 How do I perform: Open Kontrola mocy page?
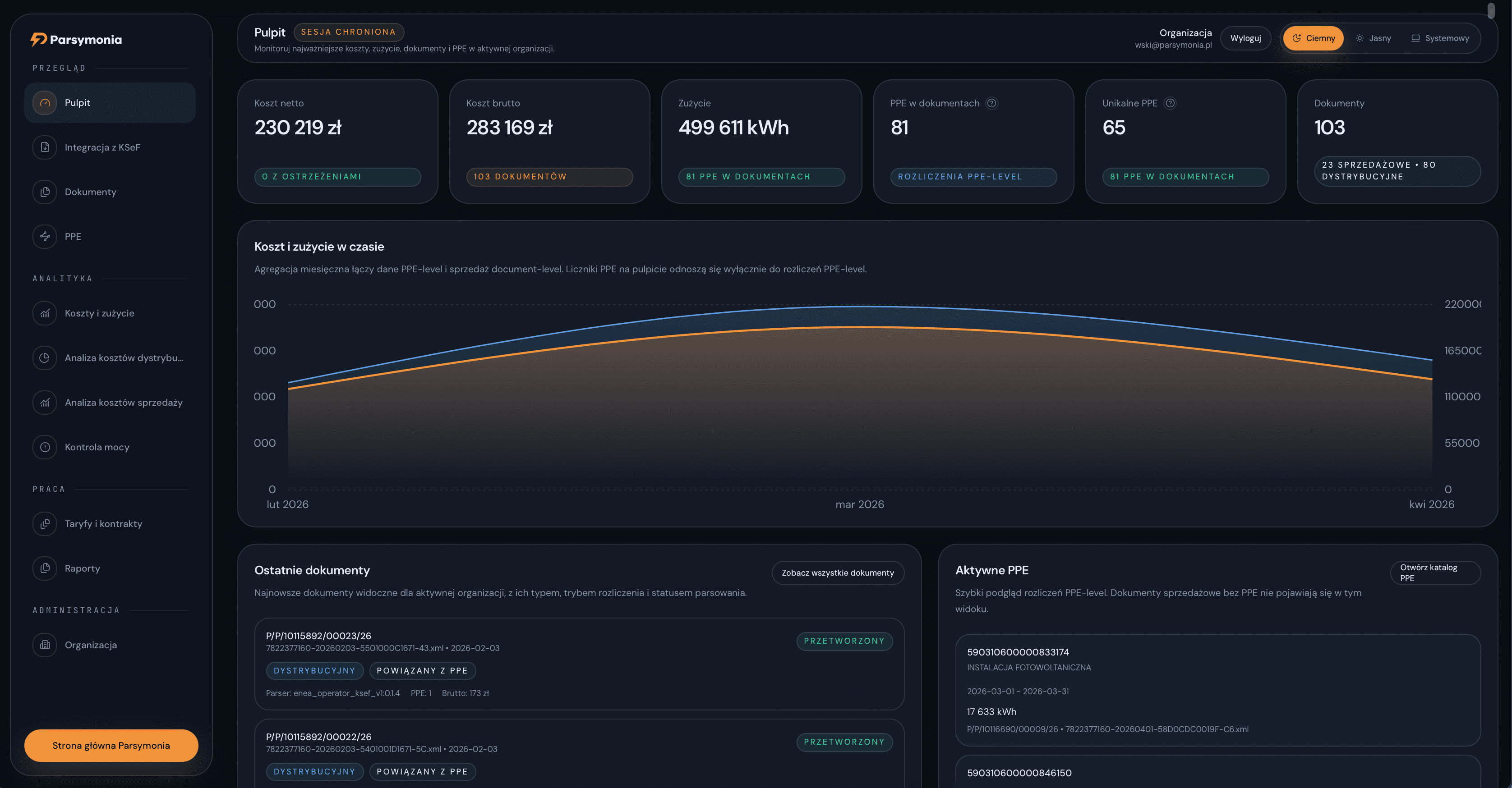coord(110,447)
